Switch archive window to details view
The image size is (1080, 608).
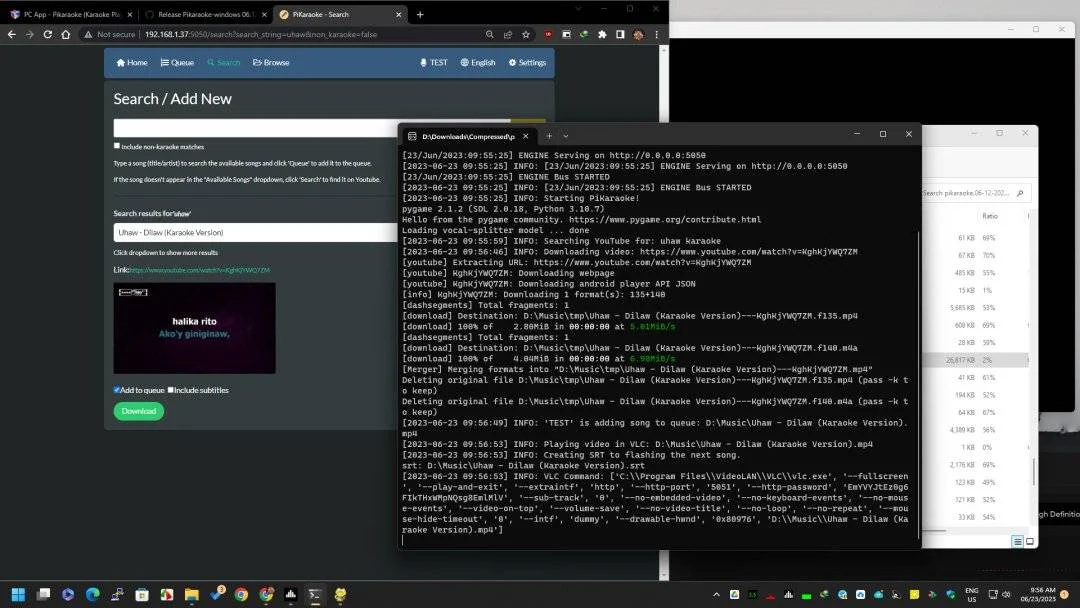point(1017,542)
